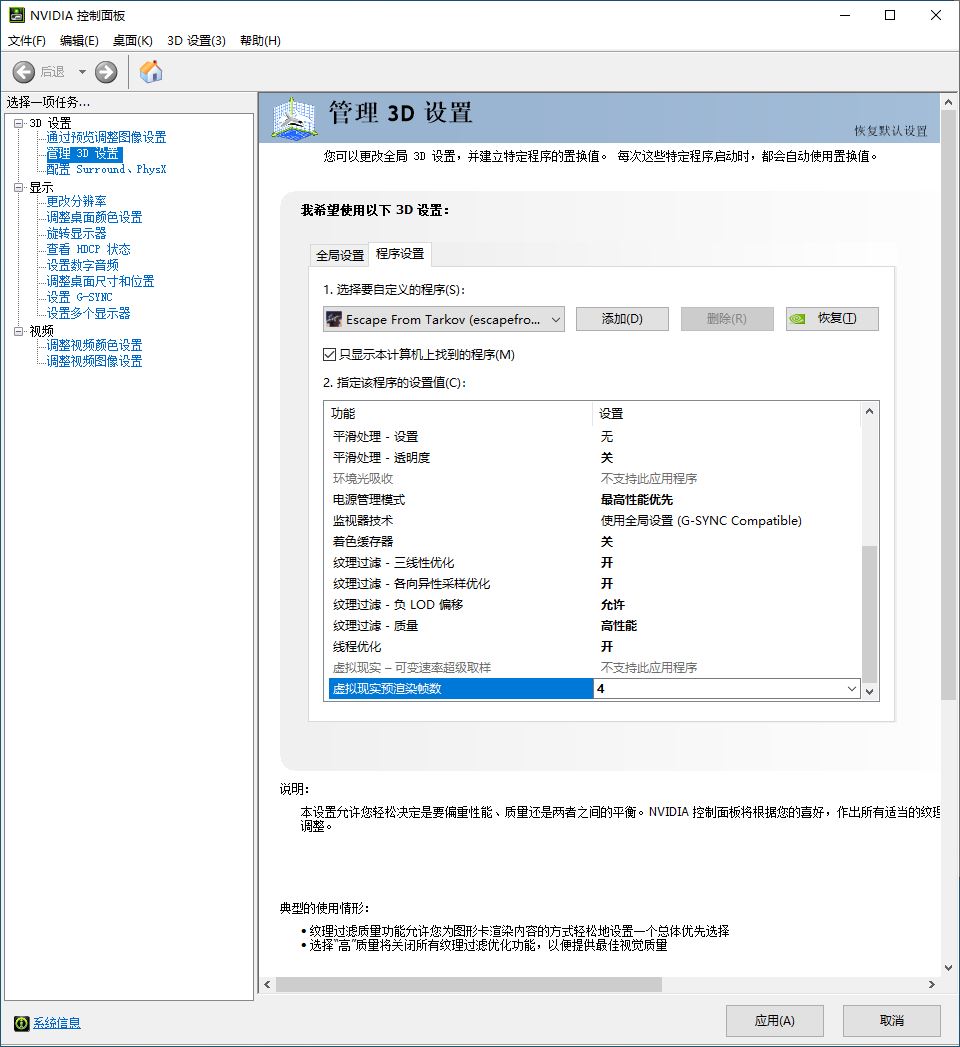This screenshot has width=960, height=1047.
Task: Select 调整桌面尺寸和位置 in the tree
Action: click(100, 281)
